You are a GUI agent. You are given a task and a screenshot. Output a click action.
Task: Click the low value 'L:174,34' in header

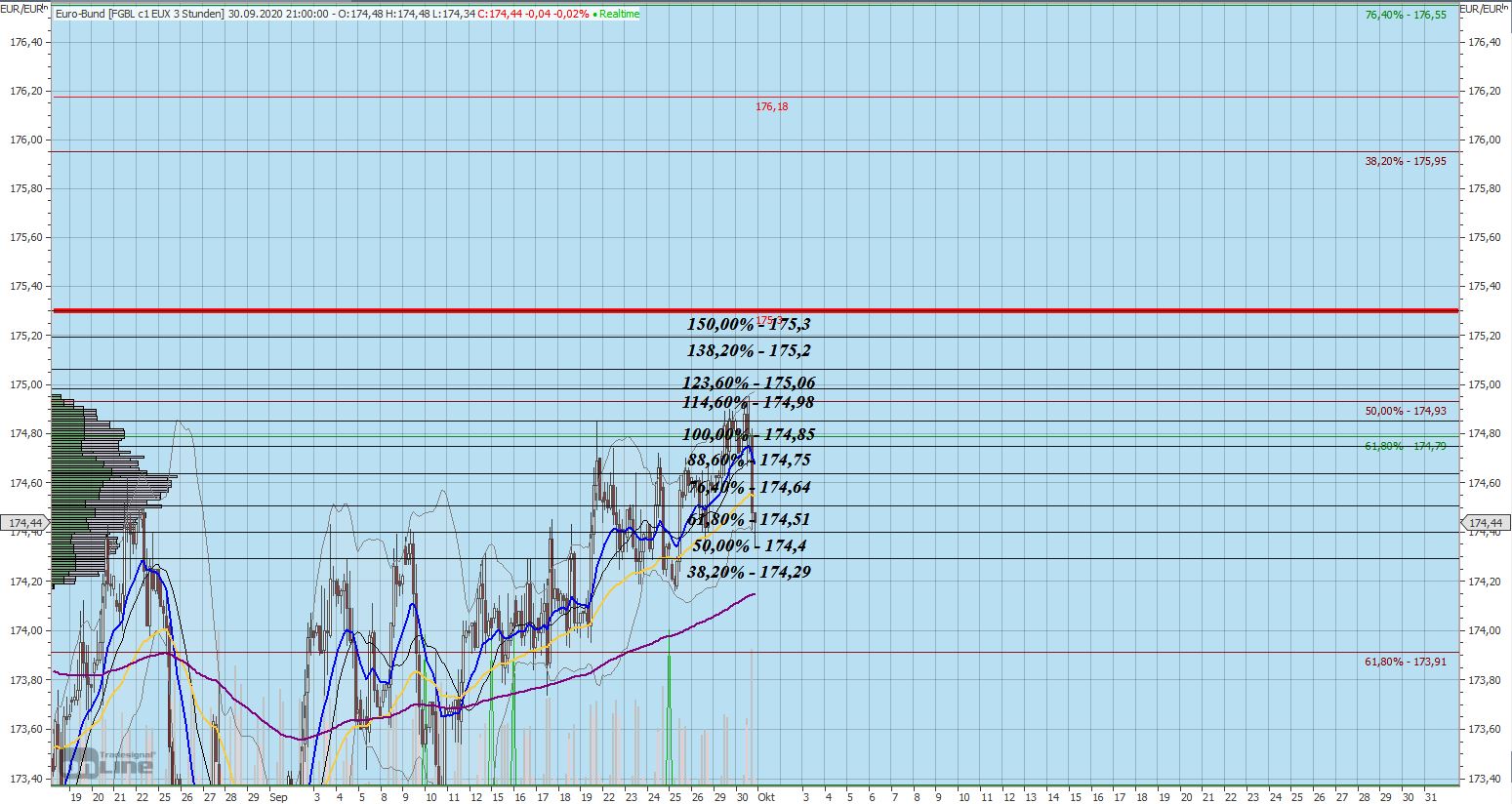click(x=454, y=14)
